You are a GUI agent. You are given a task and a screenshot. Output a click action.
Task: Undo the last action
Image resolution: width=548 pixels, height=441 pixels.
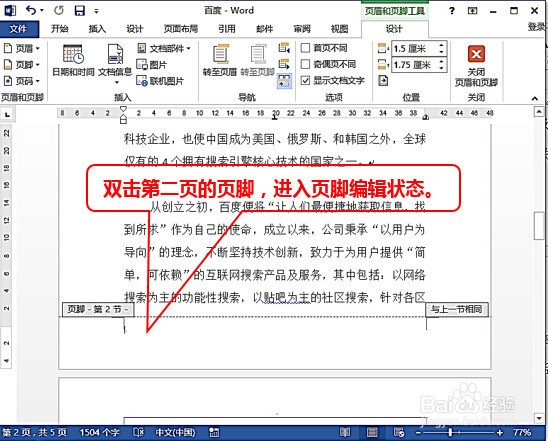(31, 10)
